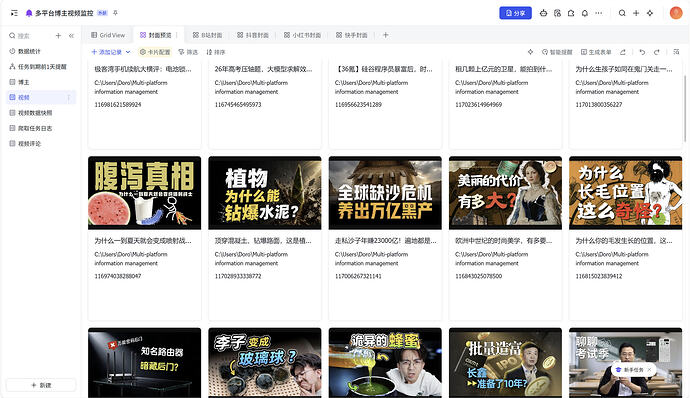
Task: Click the plus icon in top header
Action: point(636,13)
